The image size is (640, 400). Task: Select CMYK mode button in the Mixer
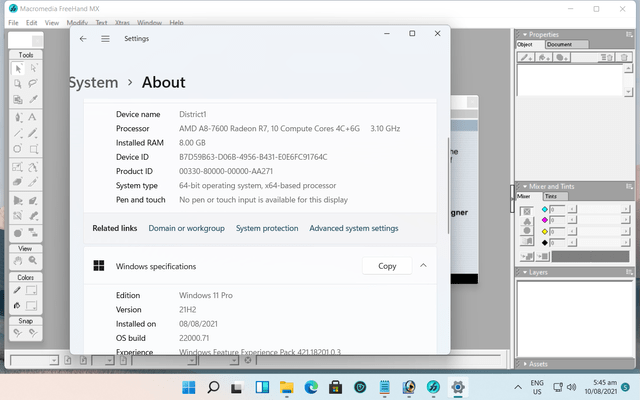[x=527, y=211]
